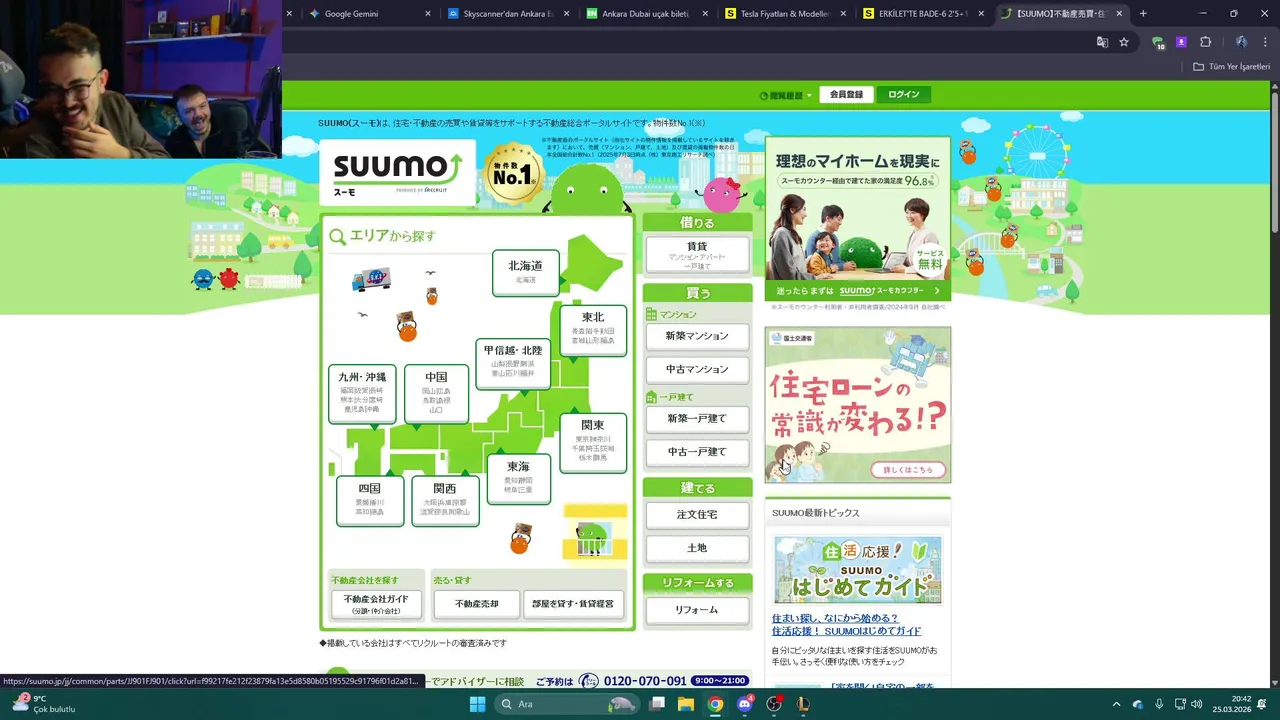The width and height of the screenshot is (1280, 720).
Task: Open 新築一戸建て listings
Action: point(697,418)
